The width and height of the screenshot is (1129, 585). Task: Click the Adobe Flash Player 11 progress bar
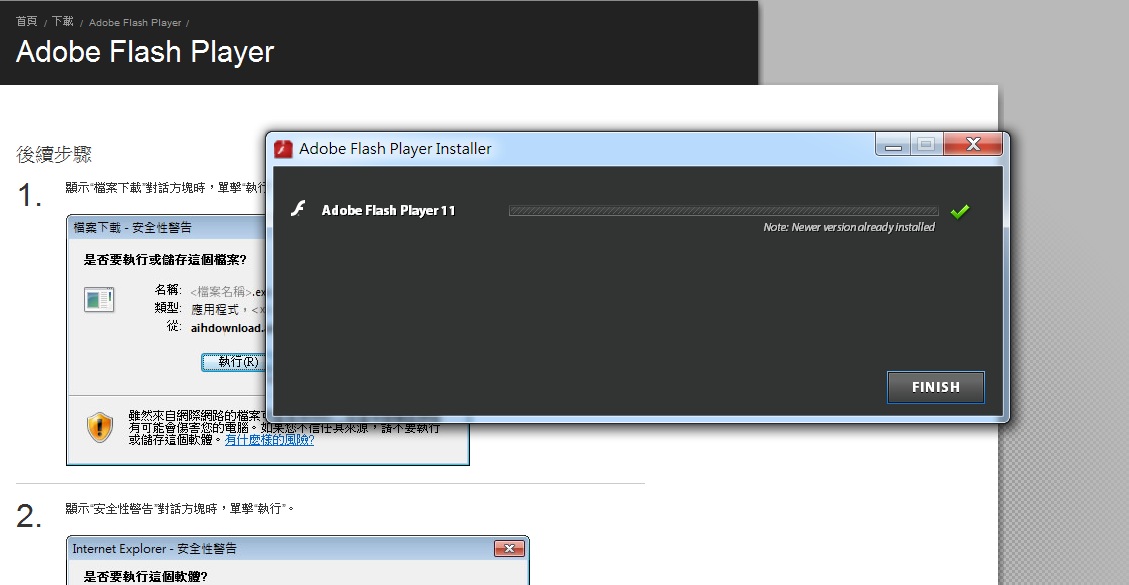tap(724, 211)
